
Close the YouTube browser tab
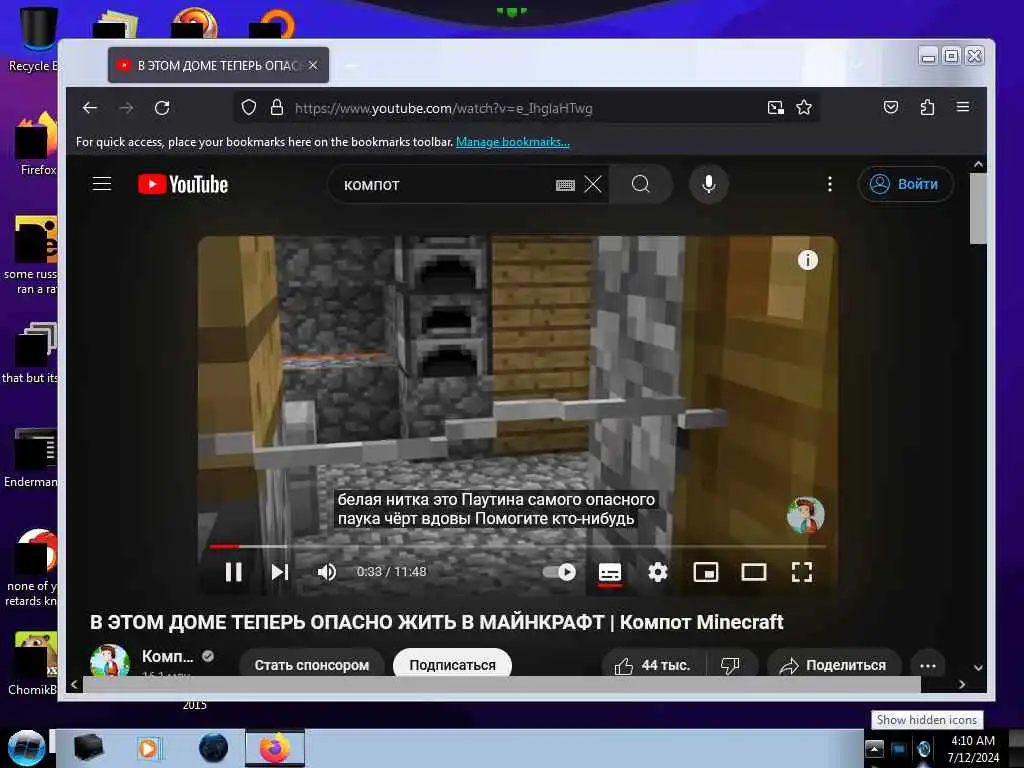313,65
